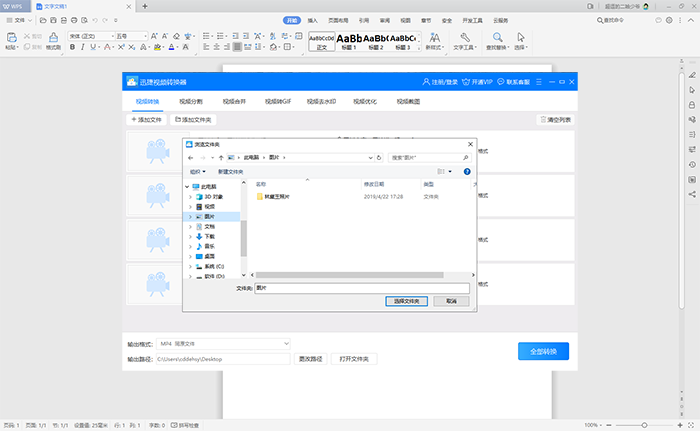Image resolution: width=700 pixels, height=431 pixels.
Task: Open the 视频转GIF tab in video converter
Action: coord(278,101)
